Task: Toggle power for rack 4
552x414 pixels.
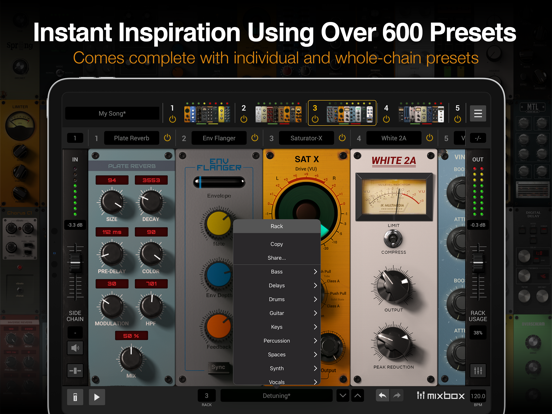Action: 386,119
